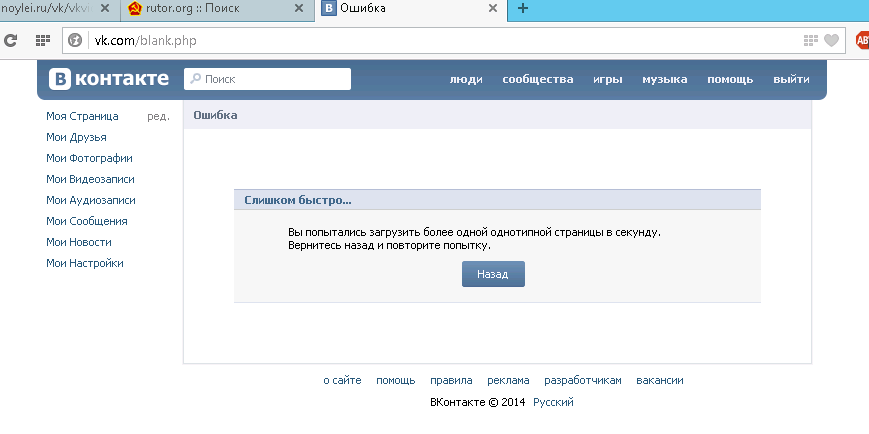This screenshot has height=434, width=869.
Task: Change language via Русский link
Action: click(x=553, y=402)
